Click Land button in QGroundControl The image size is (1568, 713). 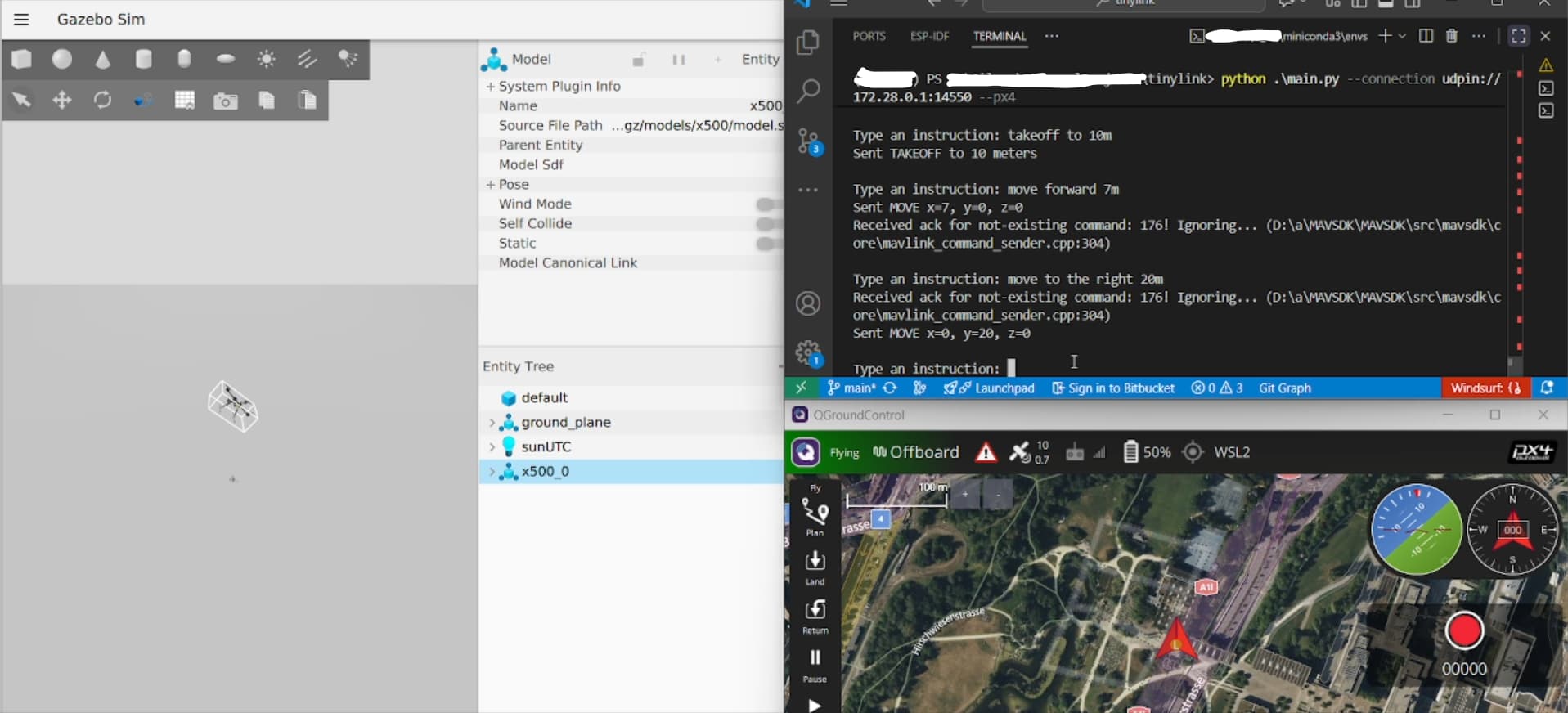click(815, 567)
